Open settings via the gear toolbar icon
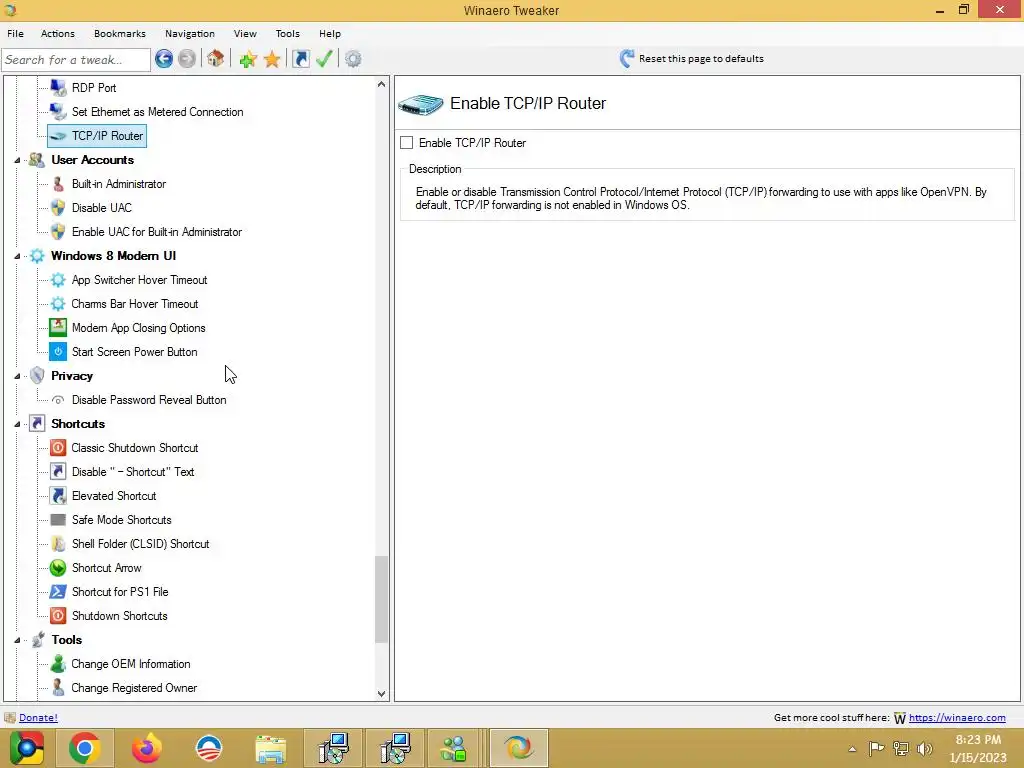1024x768 pixels. 353,59
